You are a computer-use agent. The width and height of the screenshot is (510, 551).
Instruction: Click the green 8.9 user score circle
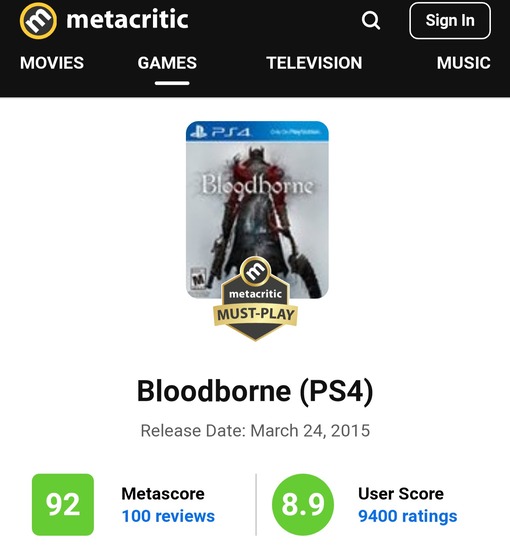(303, 505)
